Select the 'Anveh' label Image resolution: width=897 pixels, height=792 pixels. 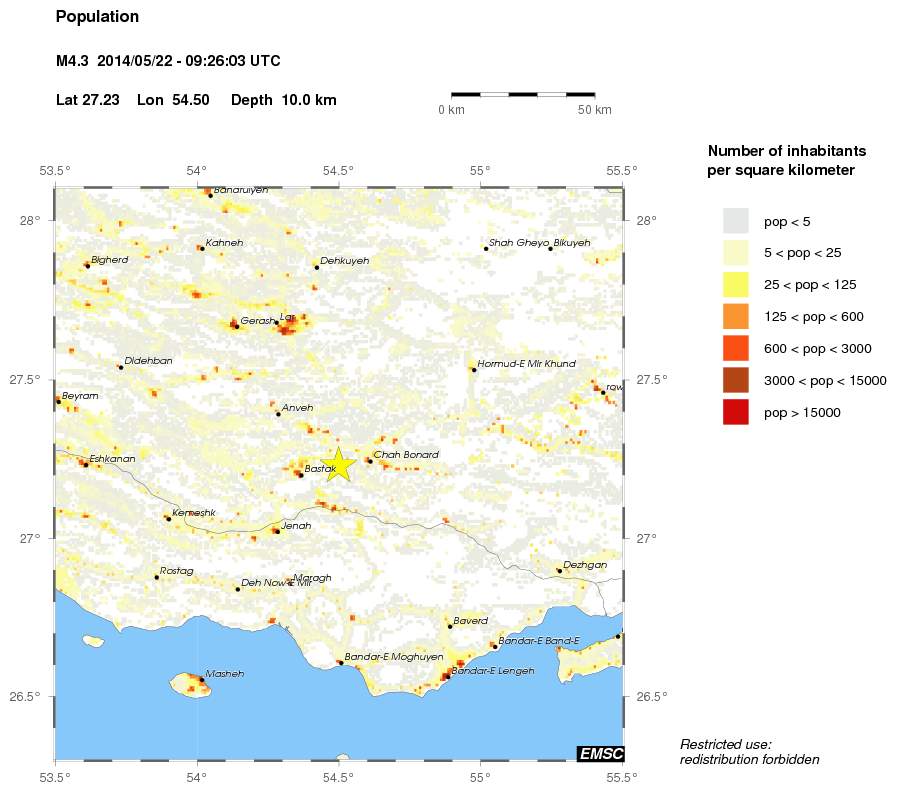click(297, 408)
